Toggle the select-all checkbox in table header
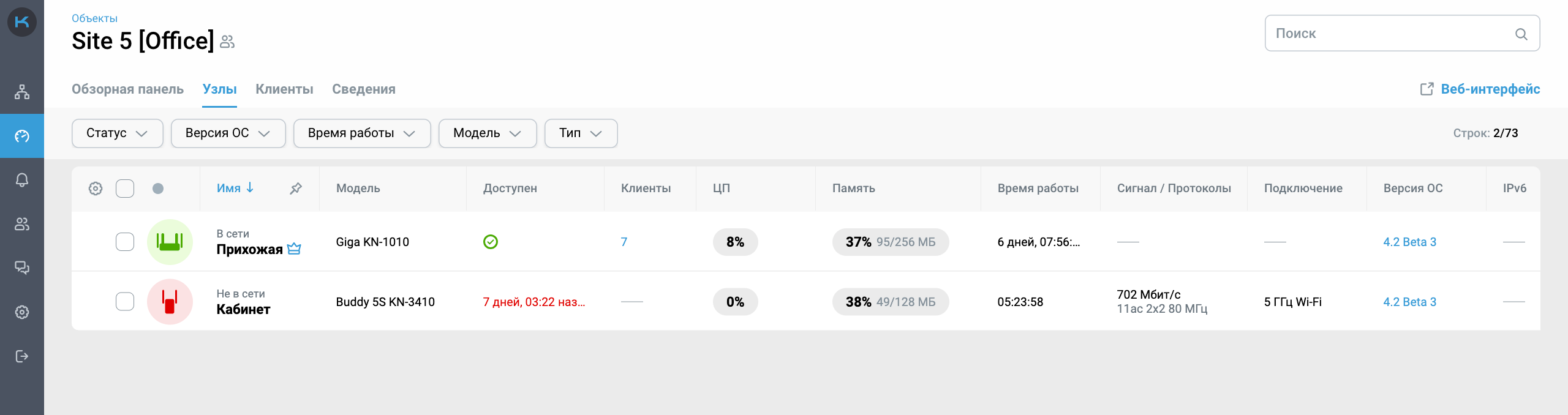Viewport: 1568px width, 415px height. (x=125, y=189)
